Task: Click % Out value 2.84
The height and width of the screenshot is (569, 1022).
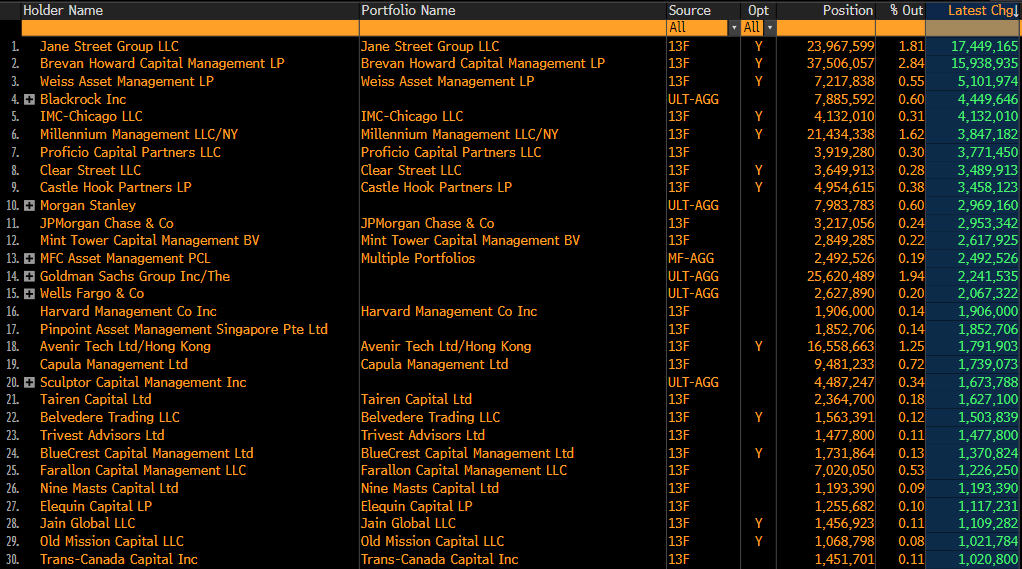Action: [911, 64]
